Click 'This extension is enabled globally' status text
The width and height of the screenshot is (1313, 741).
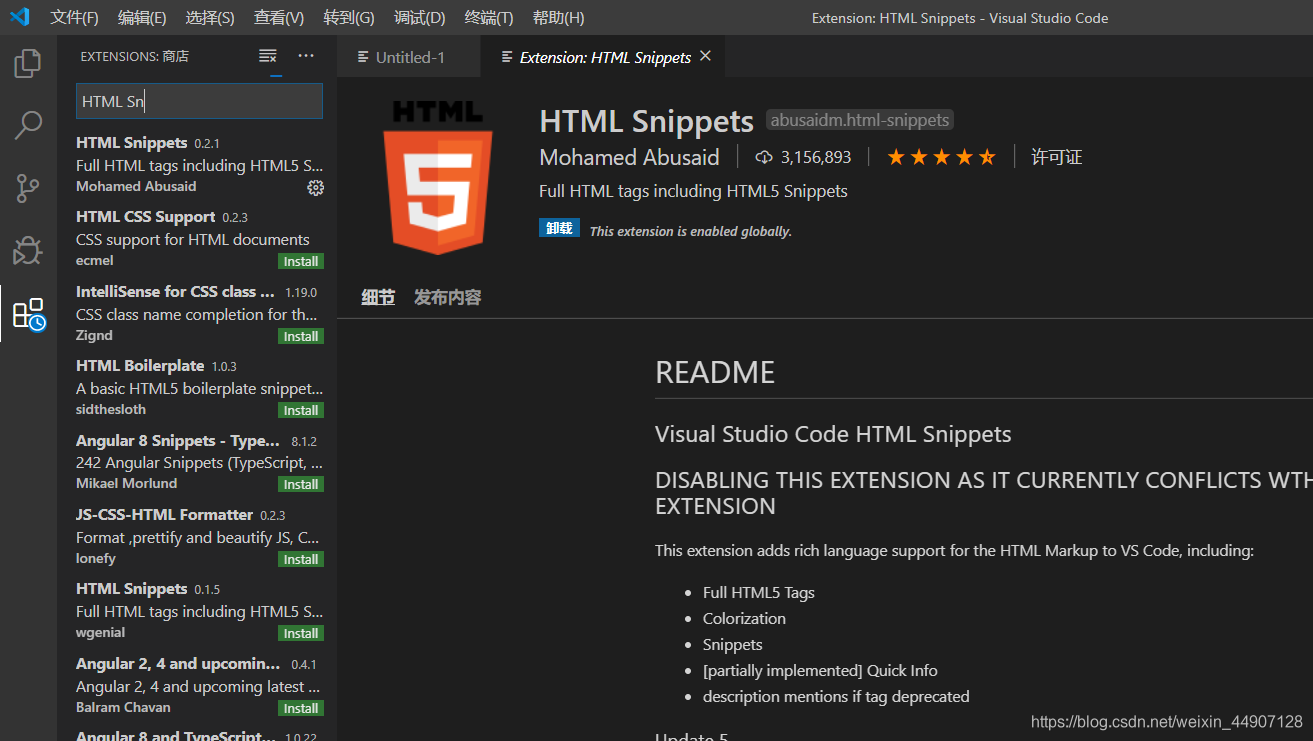click(690, 231)
